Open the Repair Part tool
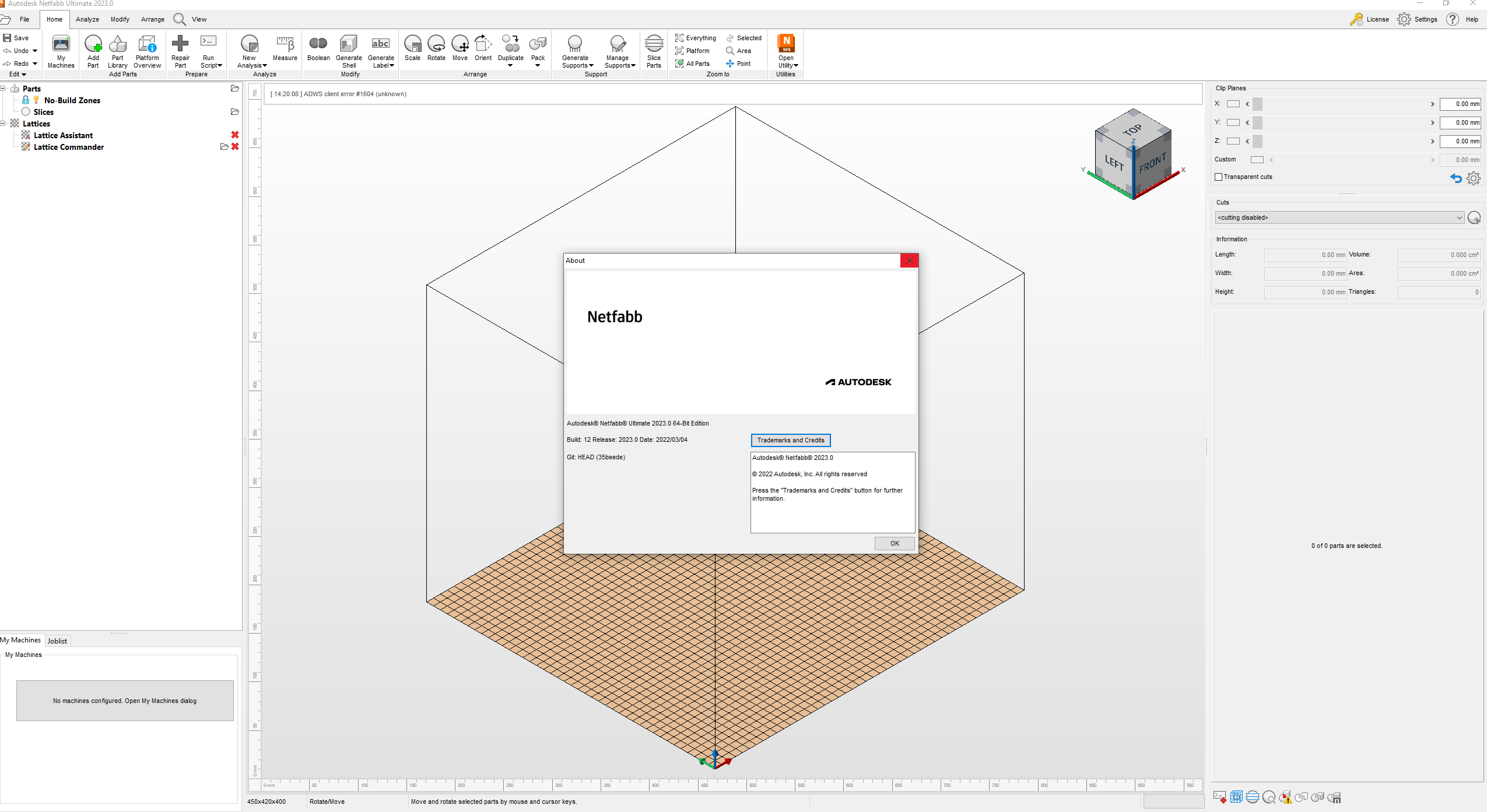 [180, 44]
